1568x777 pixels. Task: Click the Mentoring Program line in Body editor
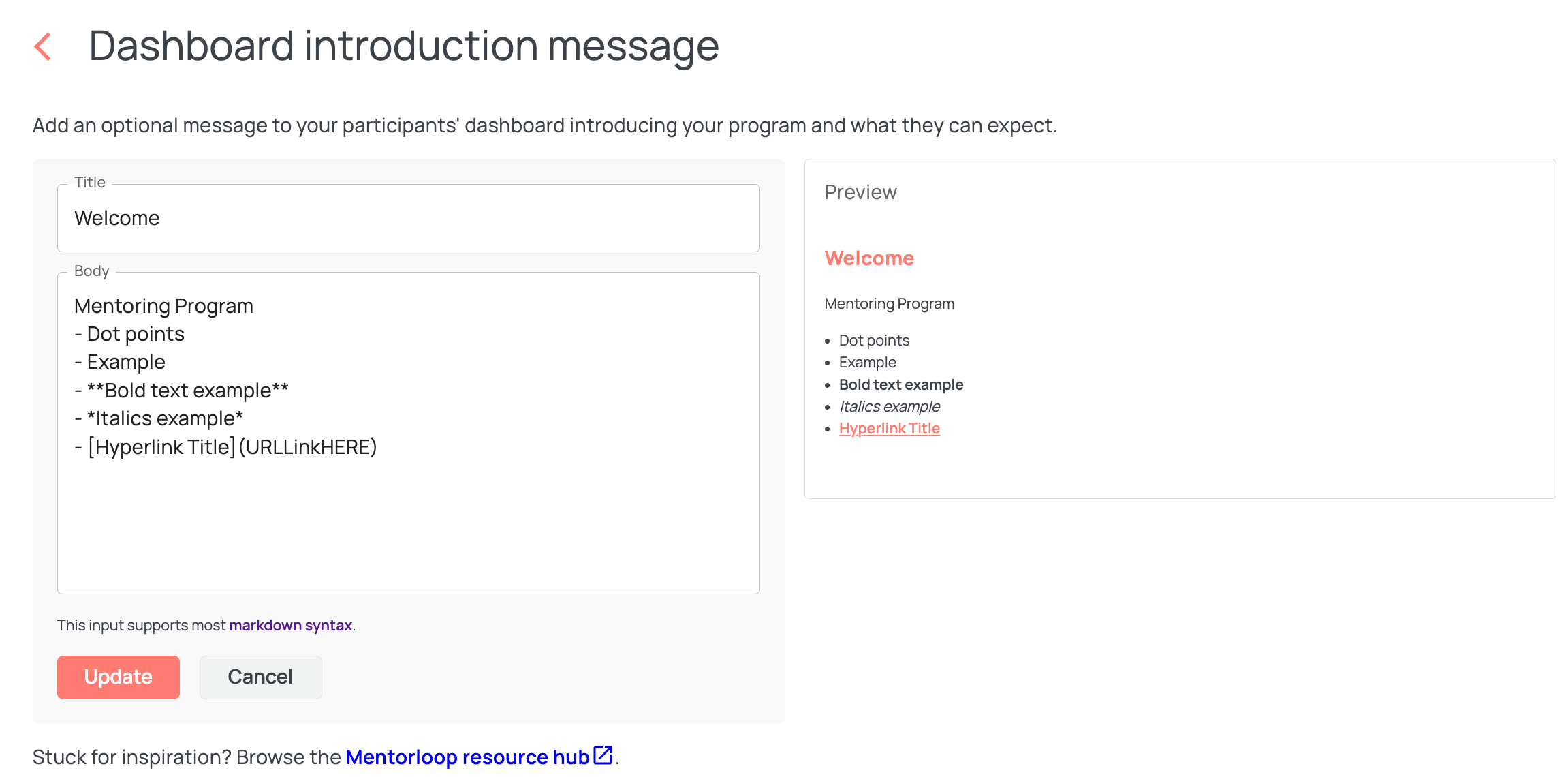[x=163, y=306]
